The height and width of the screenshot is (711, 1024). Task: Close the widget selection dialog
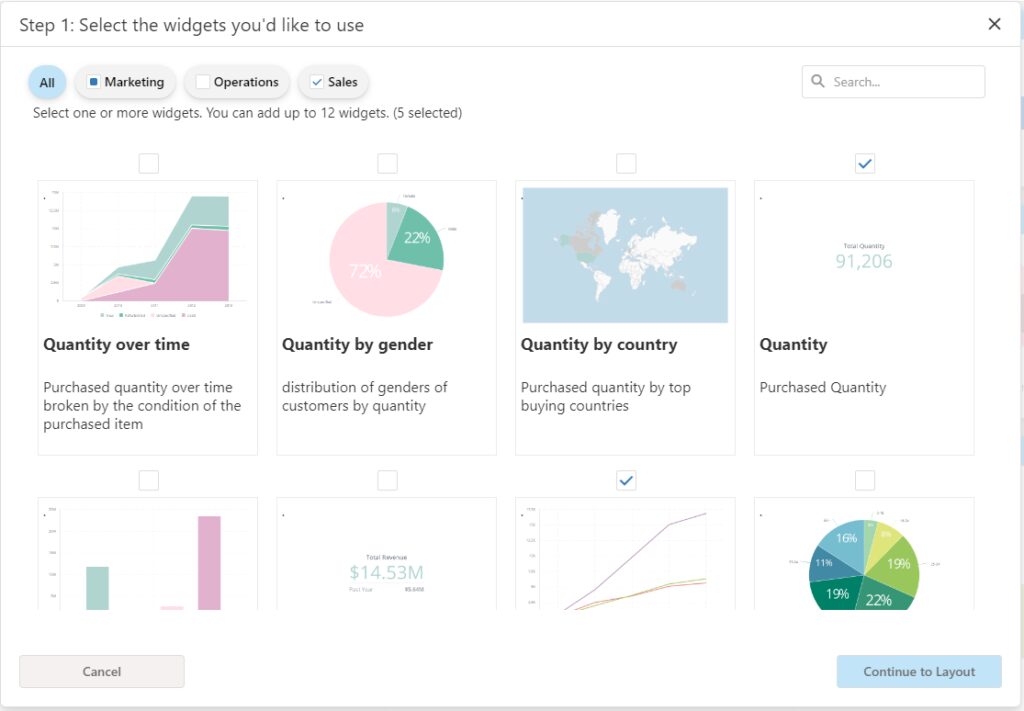click(995, 23)
